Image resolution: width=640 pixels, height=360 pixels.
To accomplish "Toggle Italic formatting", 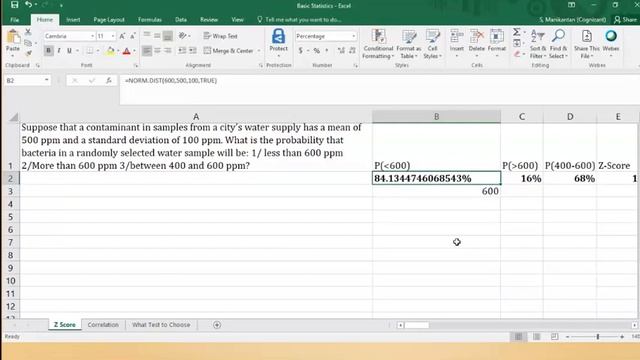I will click(59, 51).
